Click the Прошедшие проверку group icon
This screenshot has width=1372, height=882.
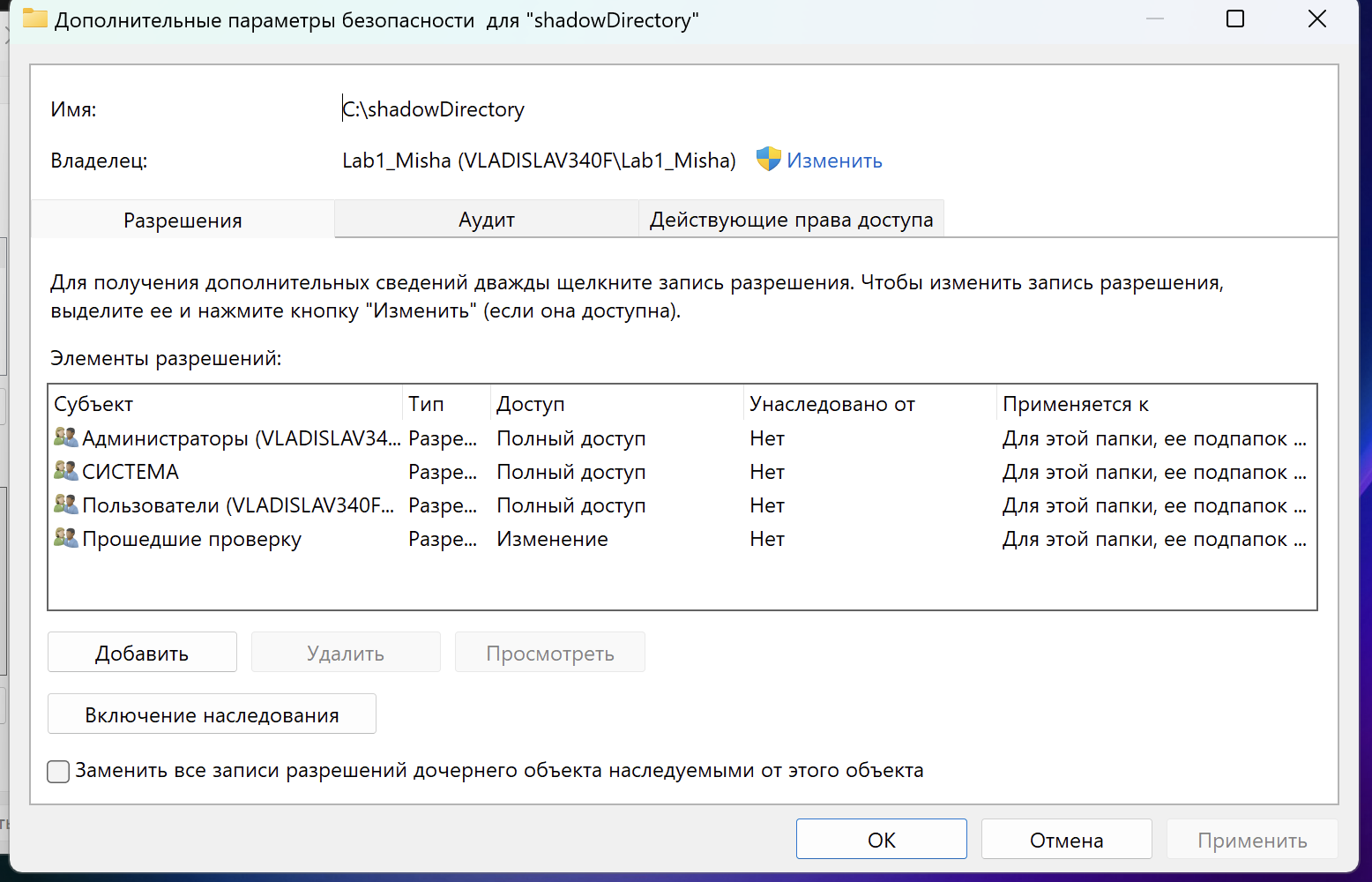(x=66, y=538)
